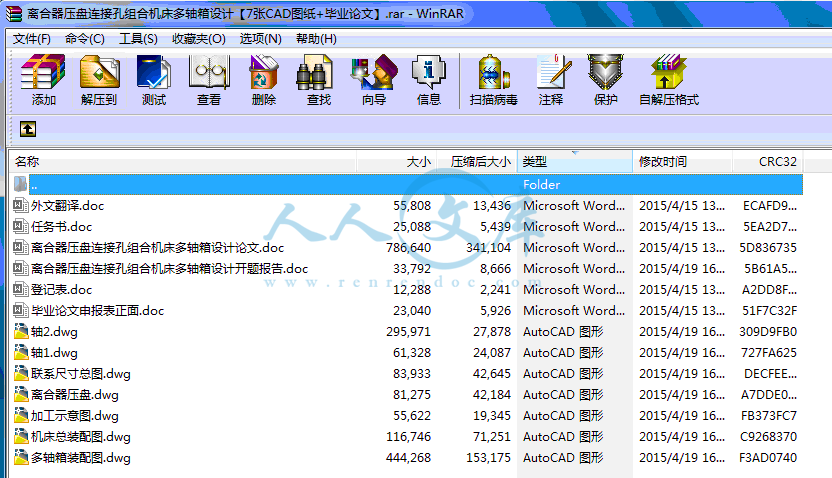Image resolution: width=832 pixels, height=478 pixels.
Task: Open the 选项(N) menu
Action: click(261, 39)
